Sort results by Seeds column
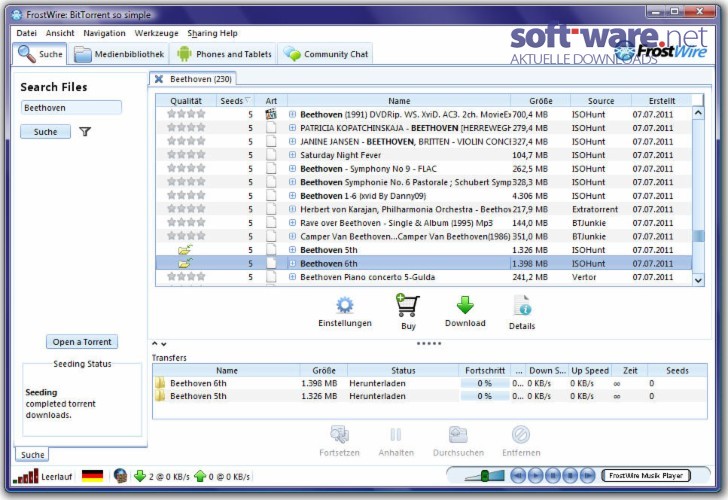 (x=235, y=101)
